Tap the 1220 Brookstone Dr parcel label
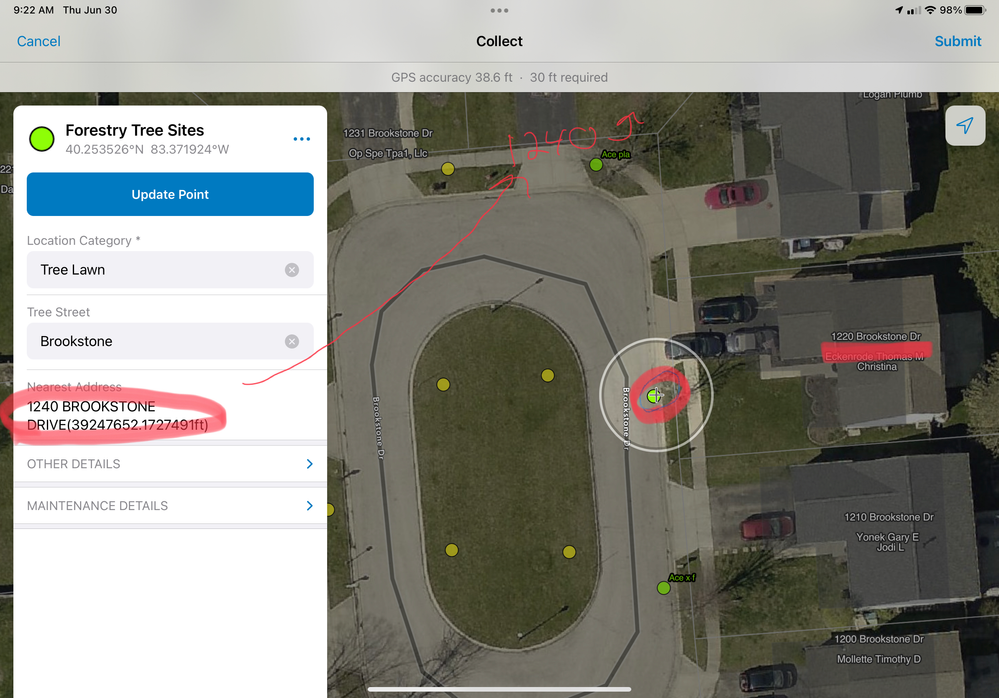The width and height of the screenshot is (999, 698). [x=876, y=336]
